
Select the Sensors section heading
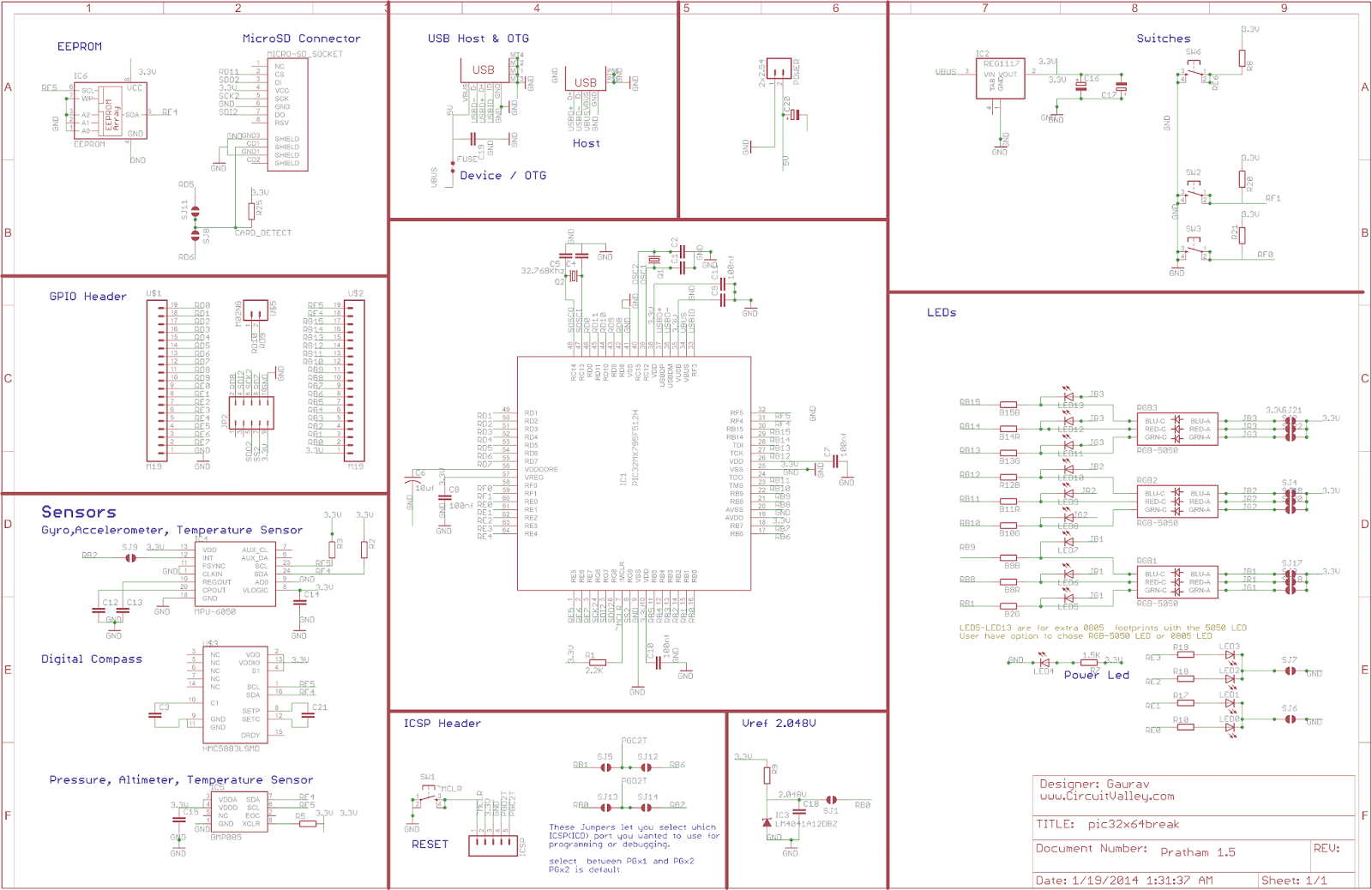79,511
